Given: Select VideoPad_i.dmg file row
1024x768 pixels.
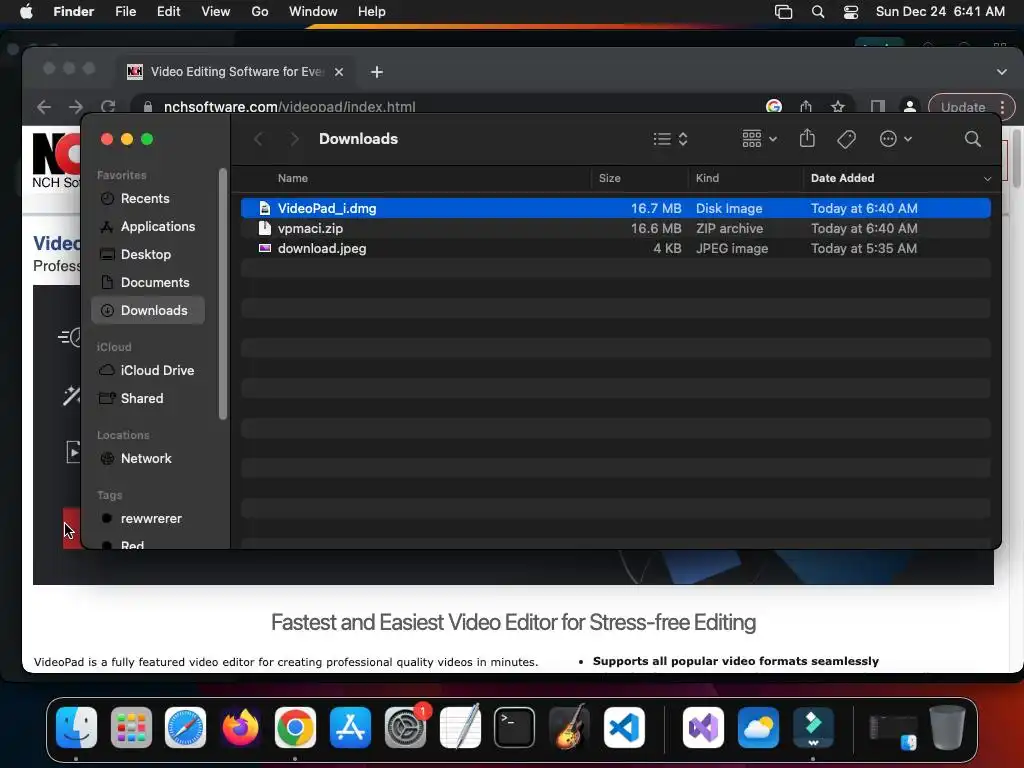Looking at the screenshot, I should [x=615, y=208].
